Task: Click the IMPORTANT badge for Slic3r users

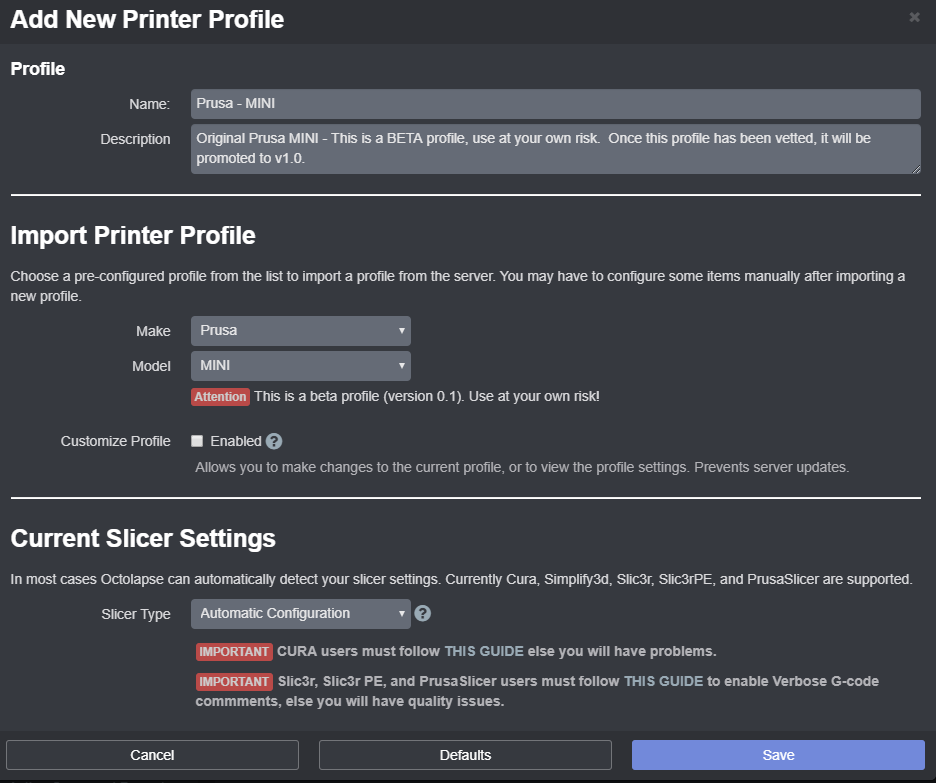Action: [x=234, y=682]
